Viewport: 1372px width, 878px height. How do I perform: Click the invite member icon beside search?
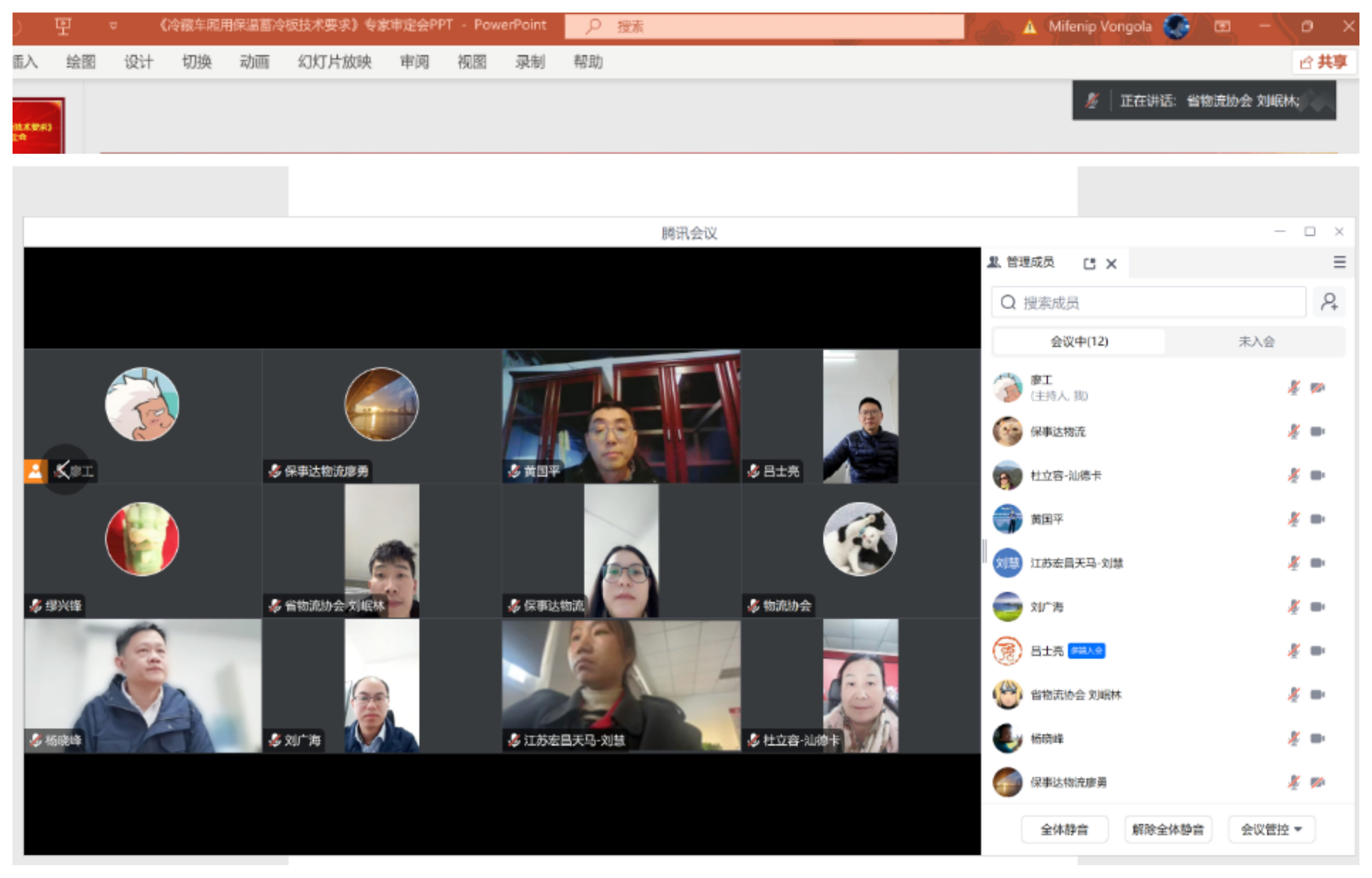point(1329,302)
